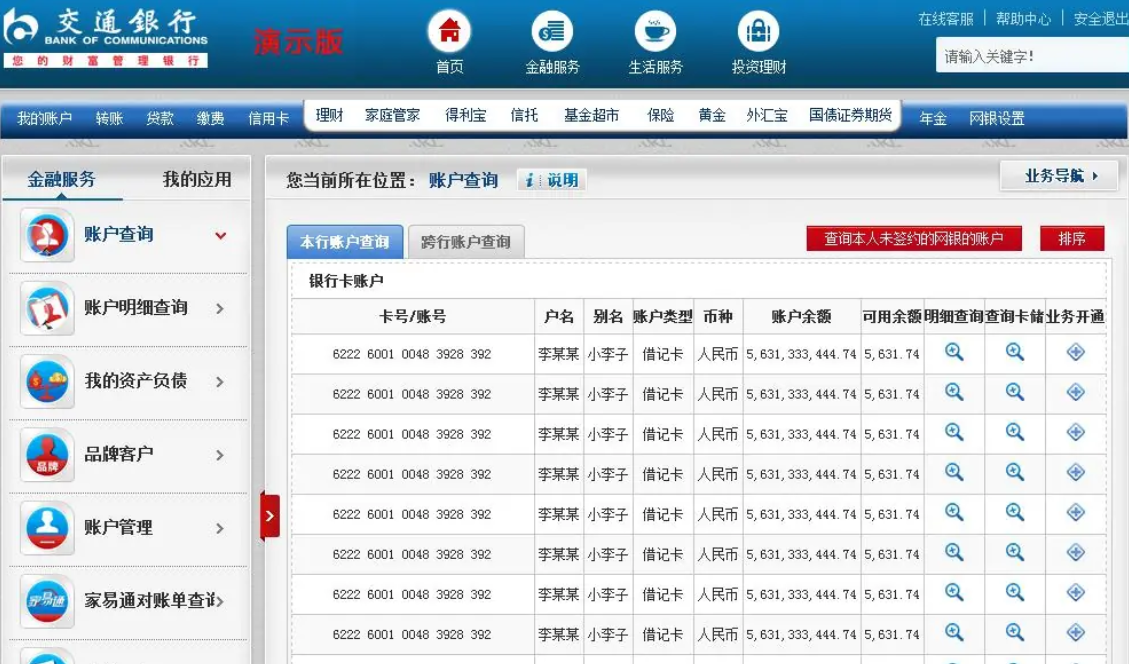Switch to the 跨行账户查询 tab
This screenshot has width=1129, height=664.
[x=466, y=242]
